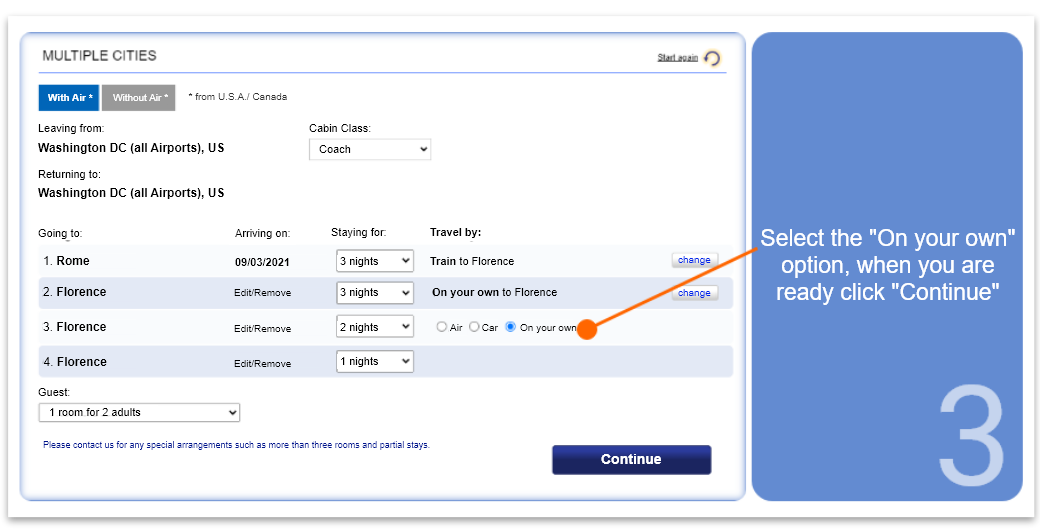This screenshot has width=1040, height=530.
Task: Open the 2 nights dropdown for stop 3
Action: 374,327
